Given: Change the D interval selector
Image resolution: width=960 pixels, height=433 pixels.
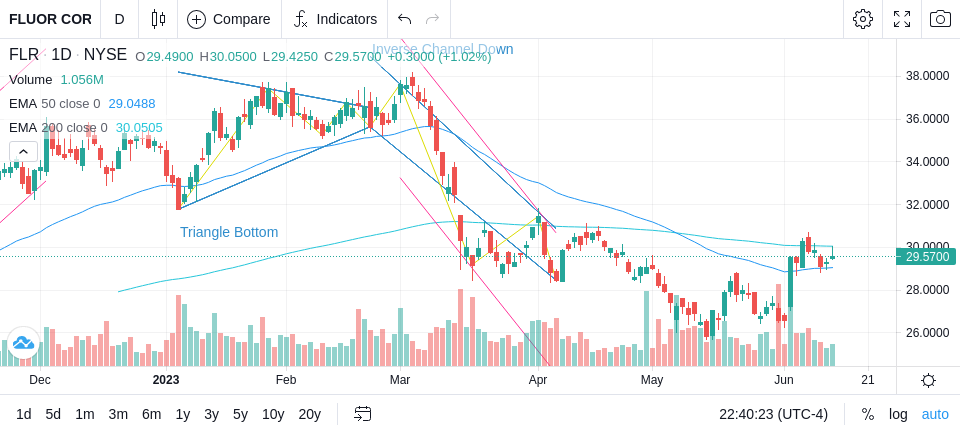Looking at the screenshot, I should point(119,19).
